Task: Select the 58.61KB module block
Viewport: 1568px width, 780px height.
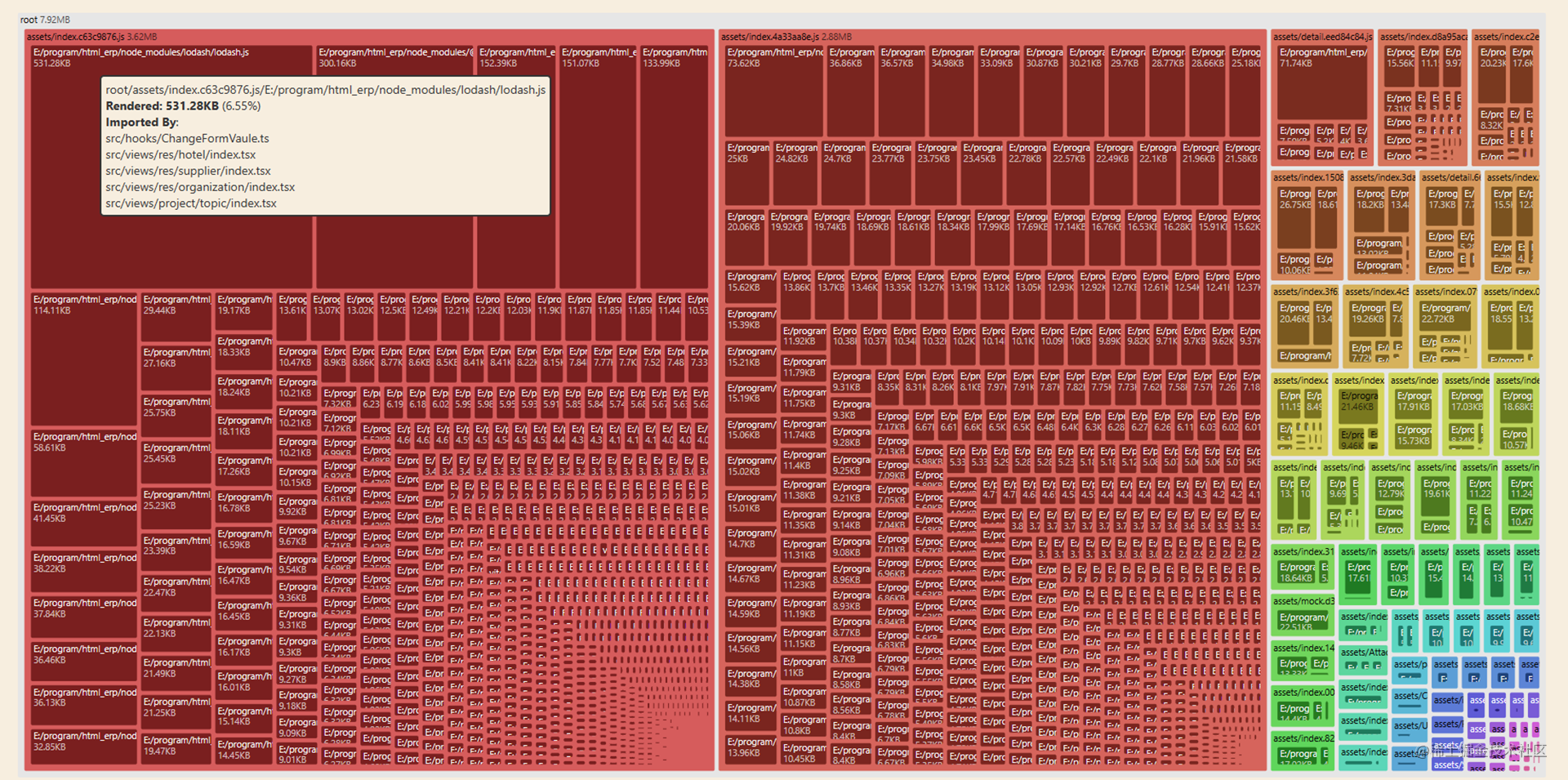Action: [84, 463]
